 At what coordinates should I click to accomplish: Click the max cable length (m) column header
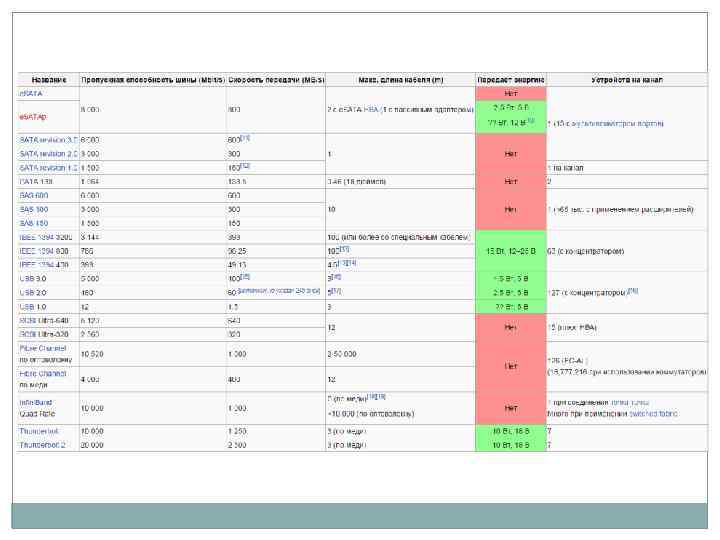click(x=400, y=80)
